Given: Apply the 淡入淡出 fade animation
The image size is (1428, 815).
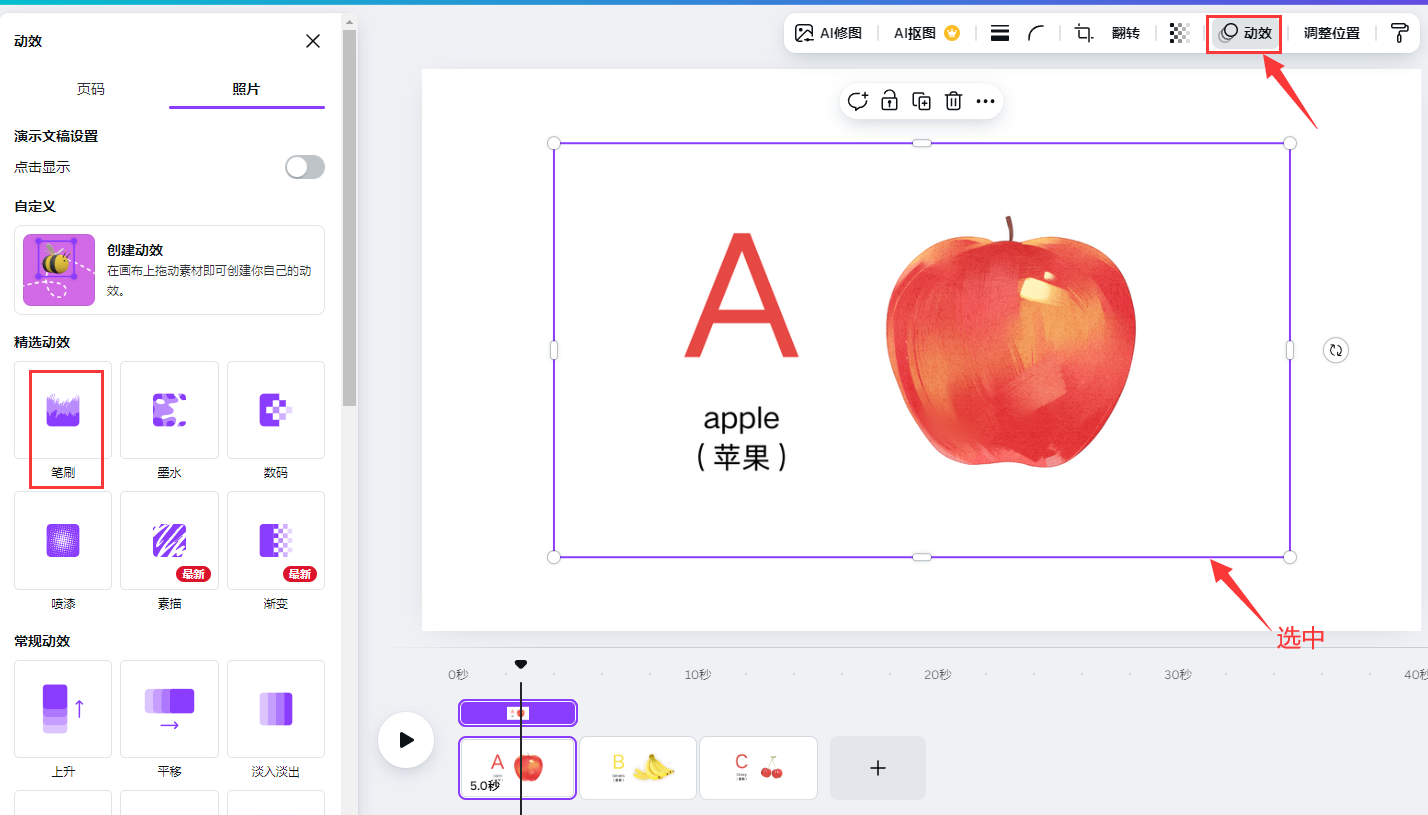Looking at the screenshot, I should tap(276, 709).
